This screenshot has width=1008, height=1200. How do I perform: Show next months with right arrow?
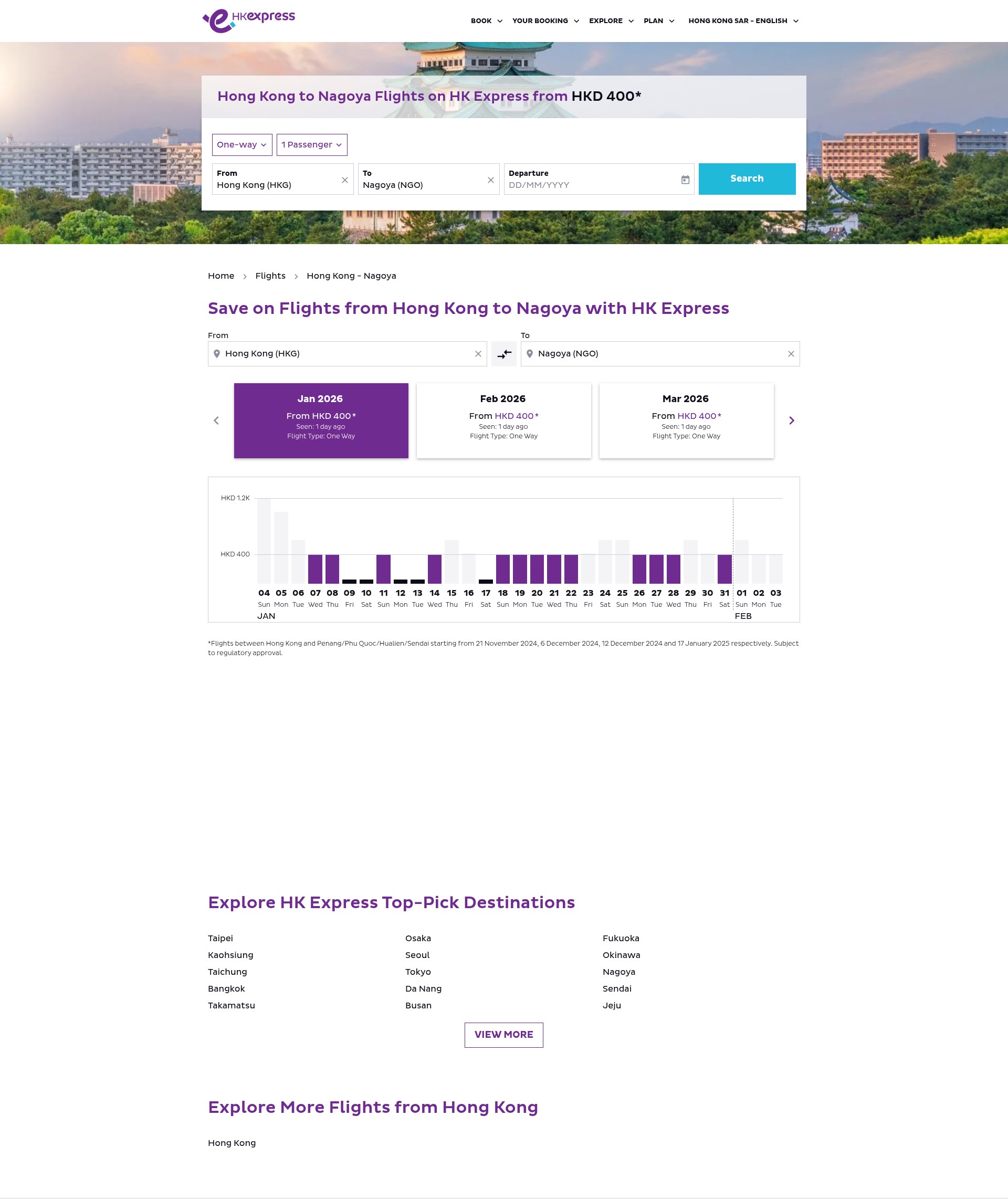coord(791,420)
